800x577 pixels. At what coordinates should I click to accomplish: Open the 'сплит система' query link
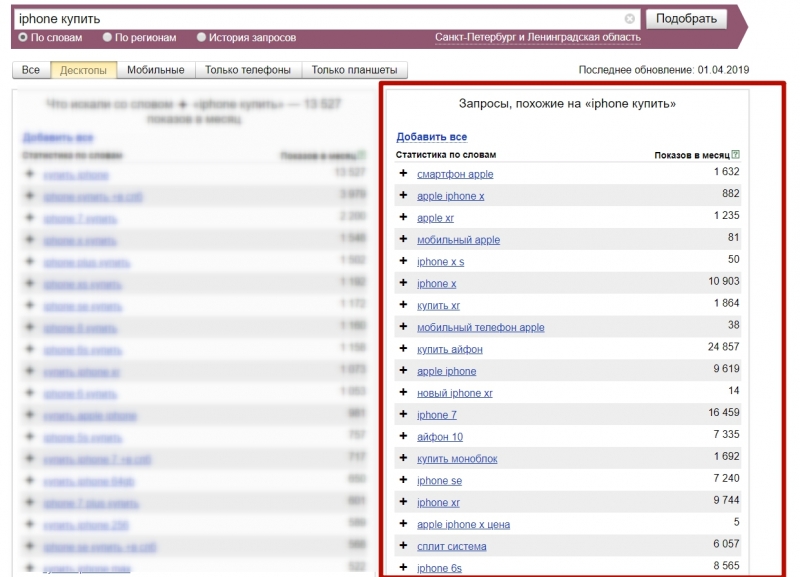click(x=452, y=546)
